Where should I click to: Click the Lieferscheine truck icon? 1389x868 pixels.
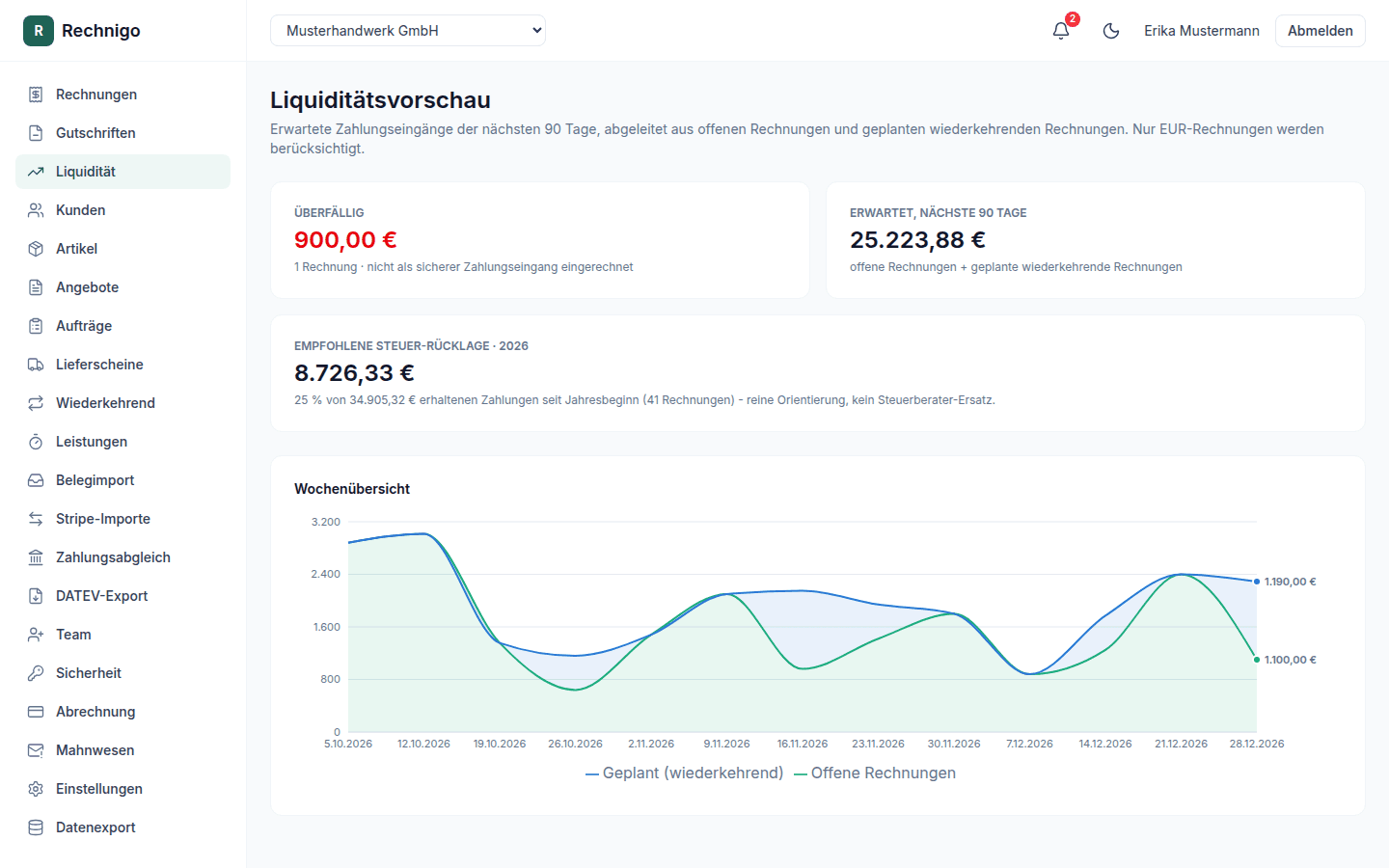coord(36,365)
